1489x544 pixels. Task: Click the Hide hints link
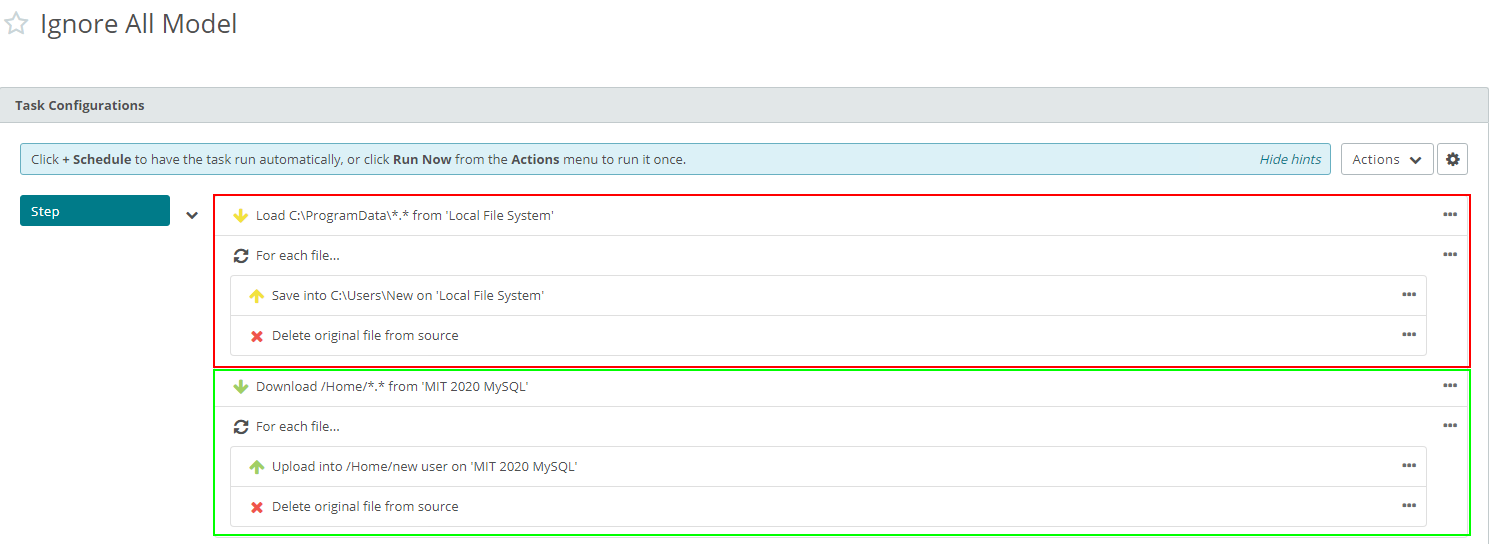point(1290,159)
